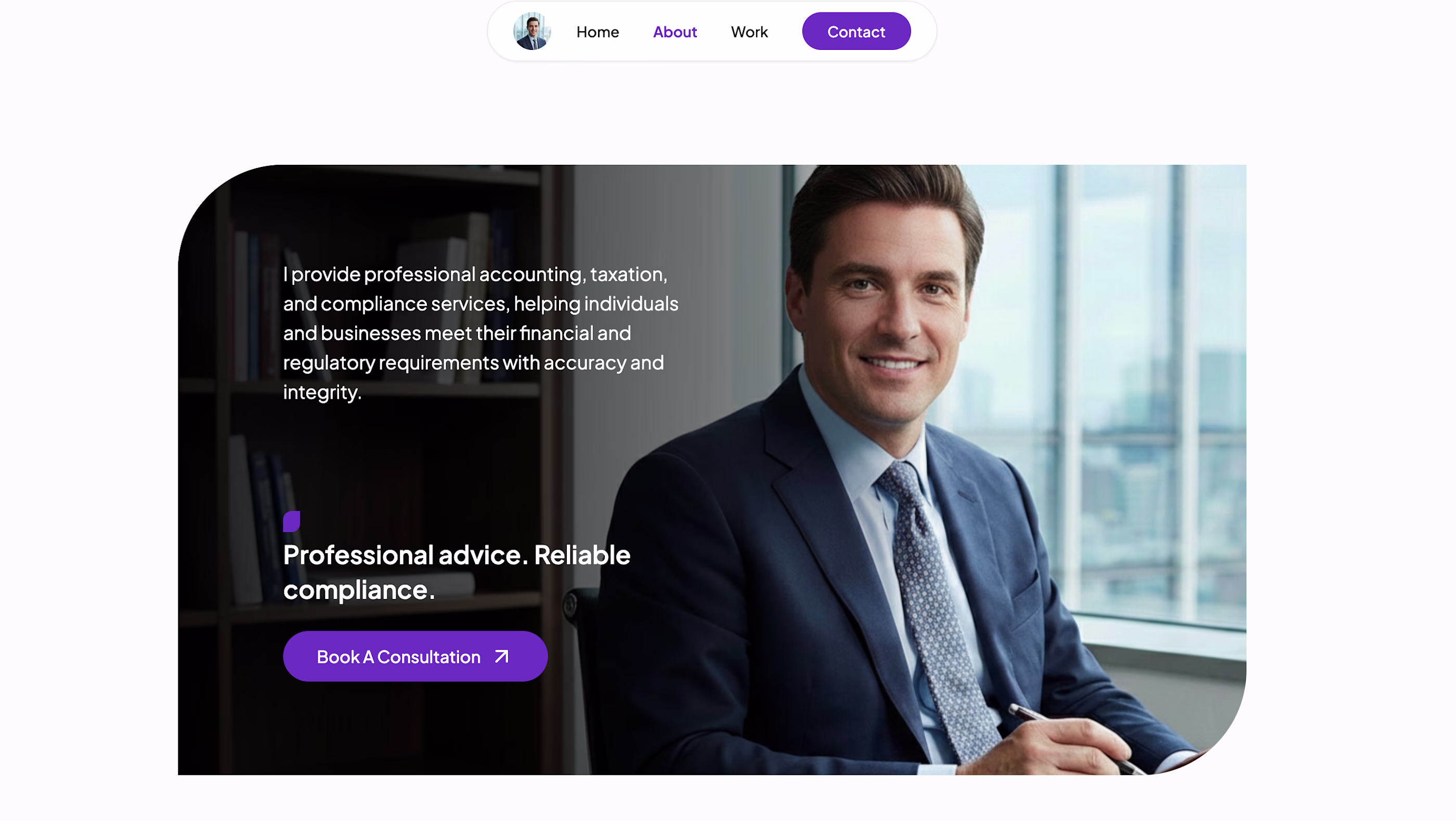Image resolution: width=1456 pixels, height=821 pixels.
Task: Click the 'Professional advice. Reliable compliance.' headline
Action: (x=457, y=572)
